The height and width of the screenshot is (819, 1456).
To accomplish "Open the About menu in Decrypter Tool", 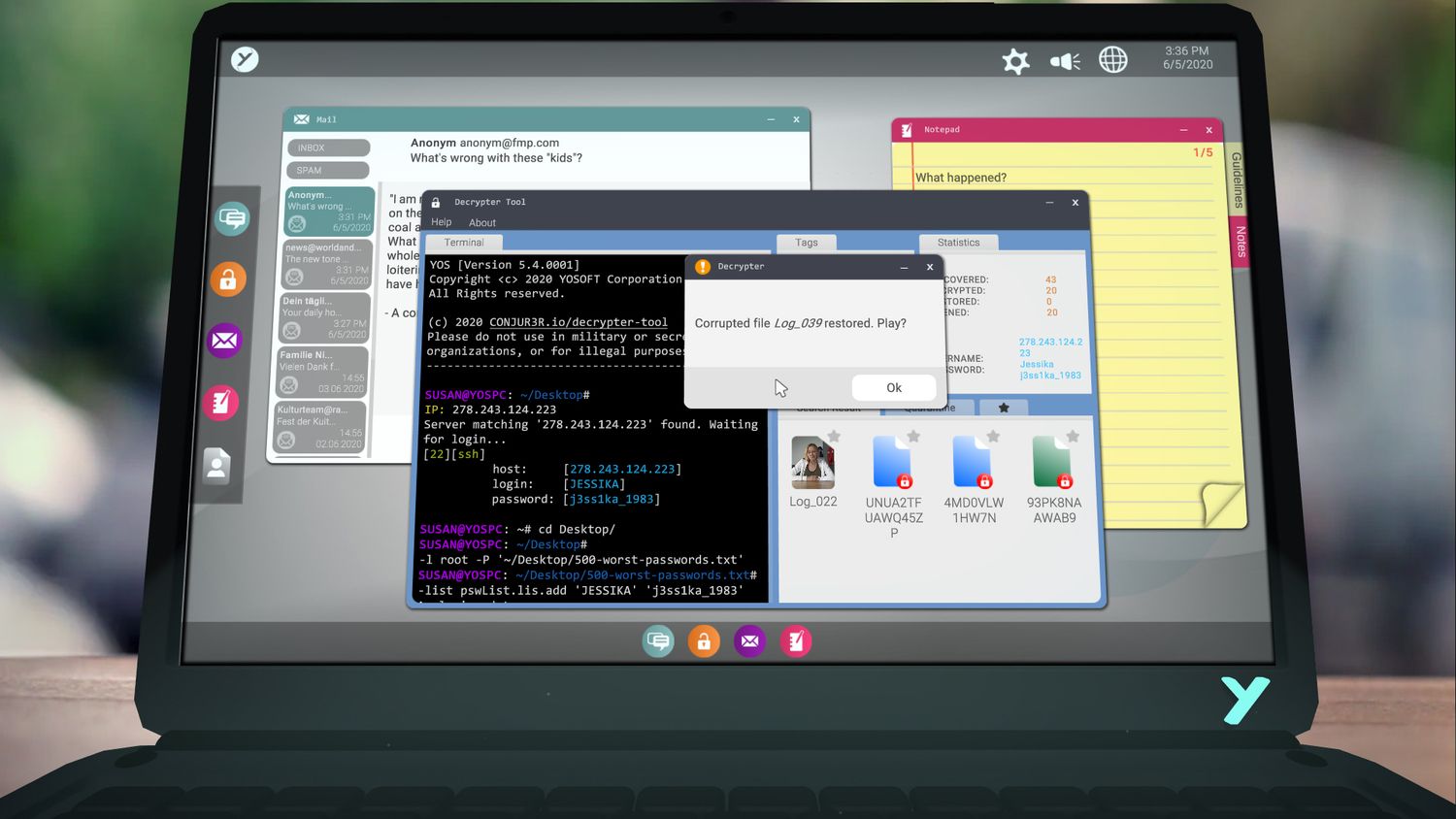I will 482,223.
